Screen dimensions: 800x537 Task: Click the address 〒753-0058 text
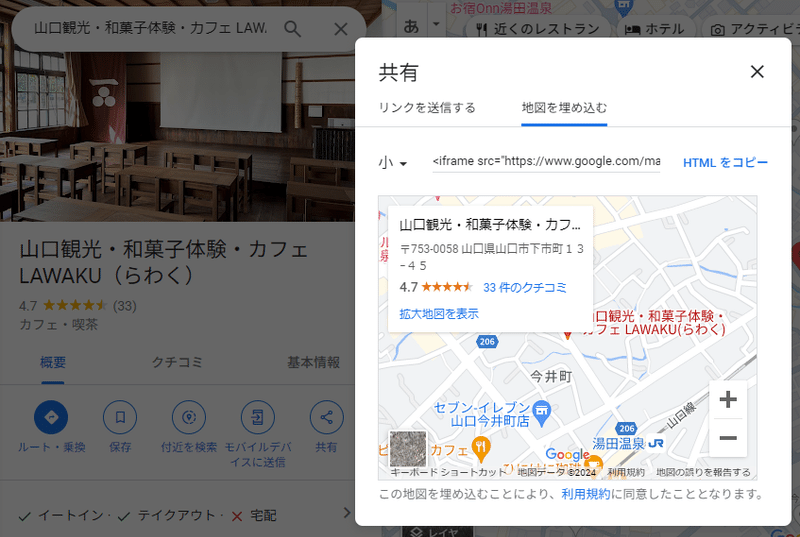pyautogui.click(x=492, y=257)
